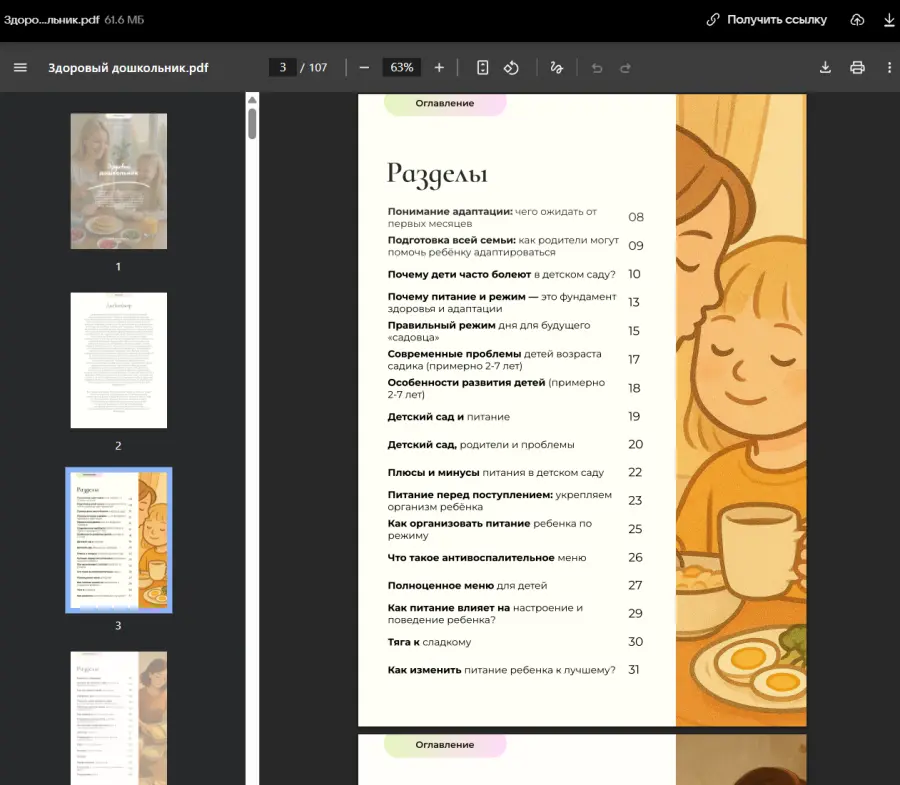Activate the draw annotation tool
This screenshot has height=785, width=900.
pos(557,68)
